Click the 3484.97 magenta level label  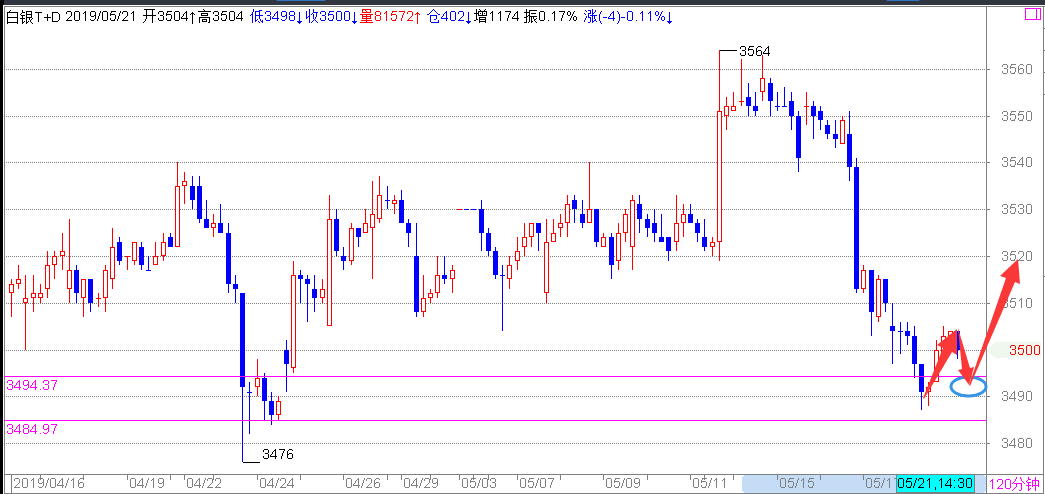point(31,429)
